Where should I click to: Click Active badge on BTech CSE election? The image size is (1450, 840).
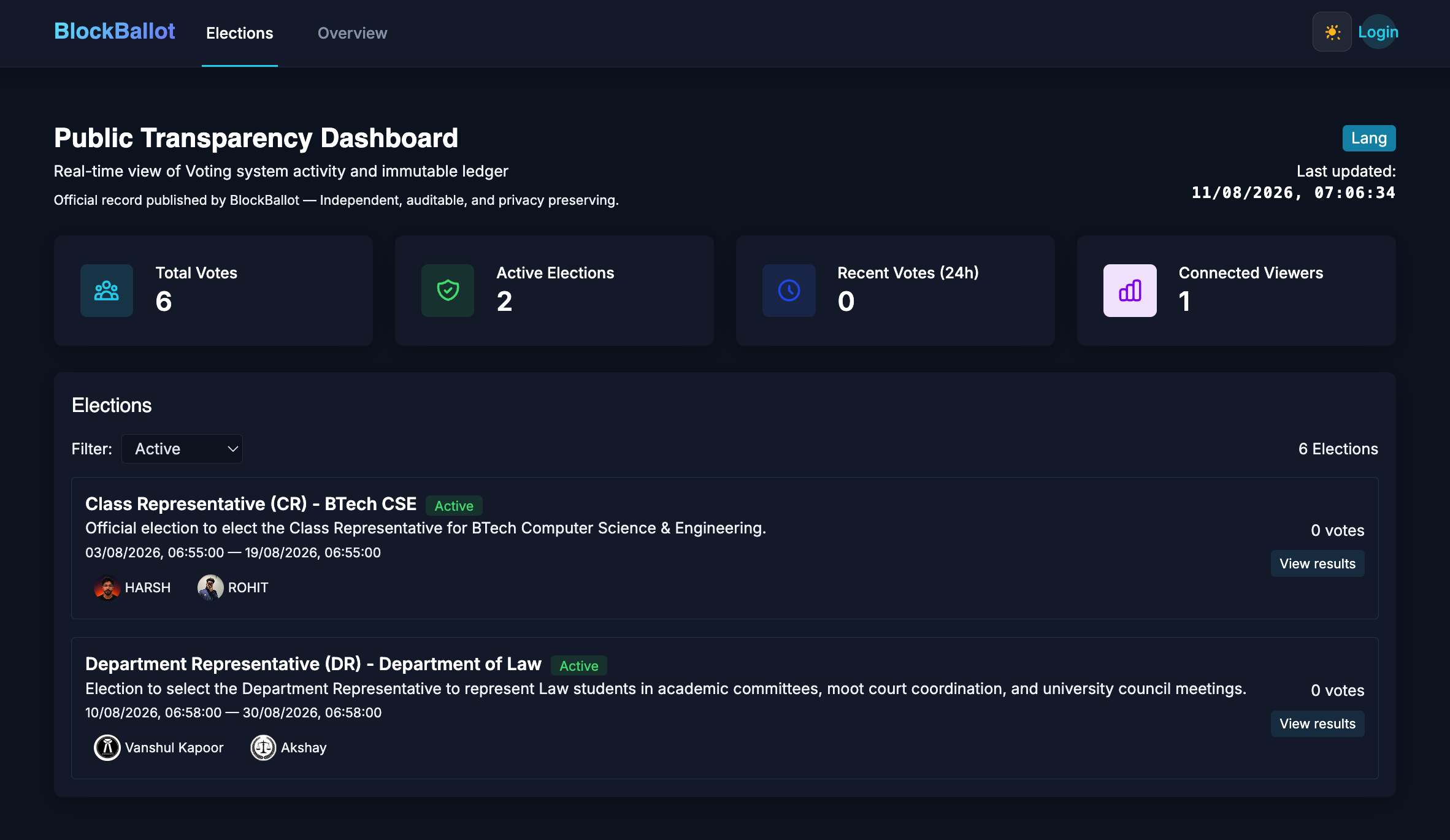[454, 506]
